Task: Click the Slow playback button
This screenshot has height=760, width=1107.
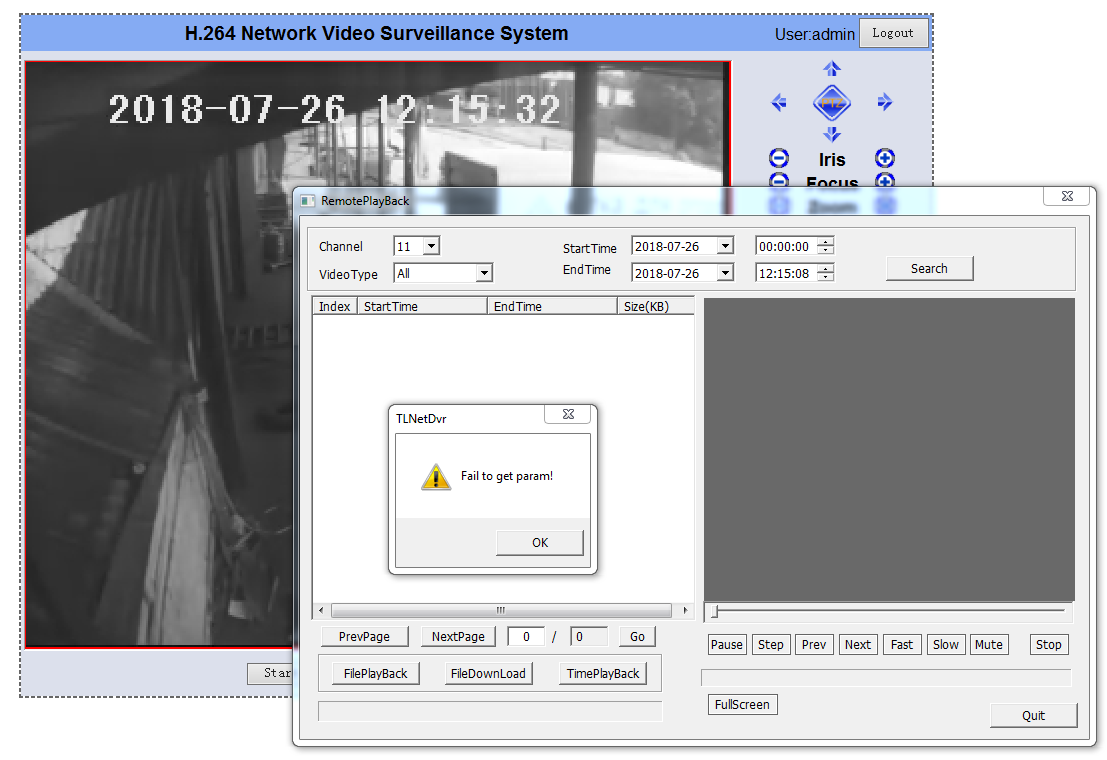Action: pyautogui.click(x=946, y=644)
